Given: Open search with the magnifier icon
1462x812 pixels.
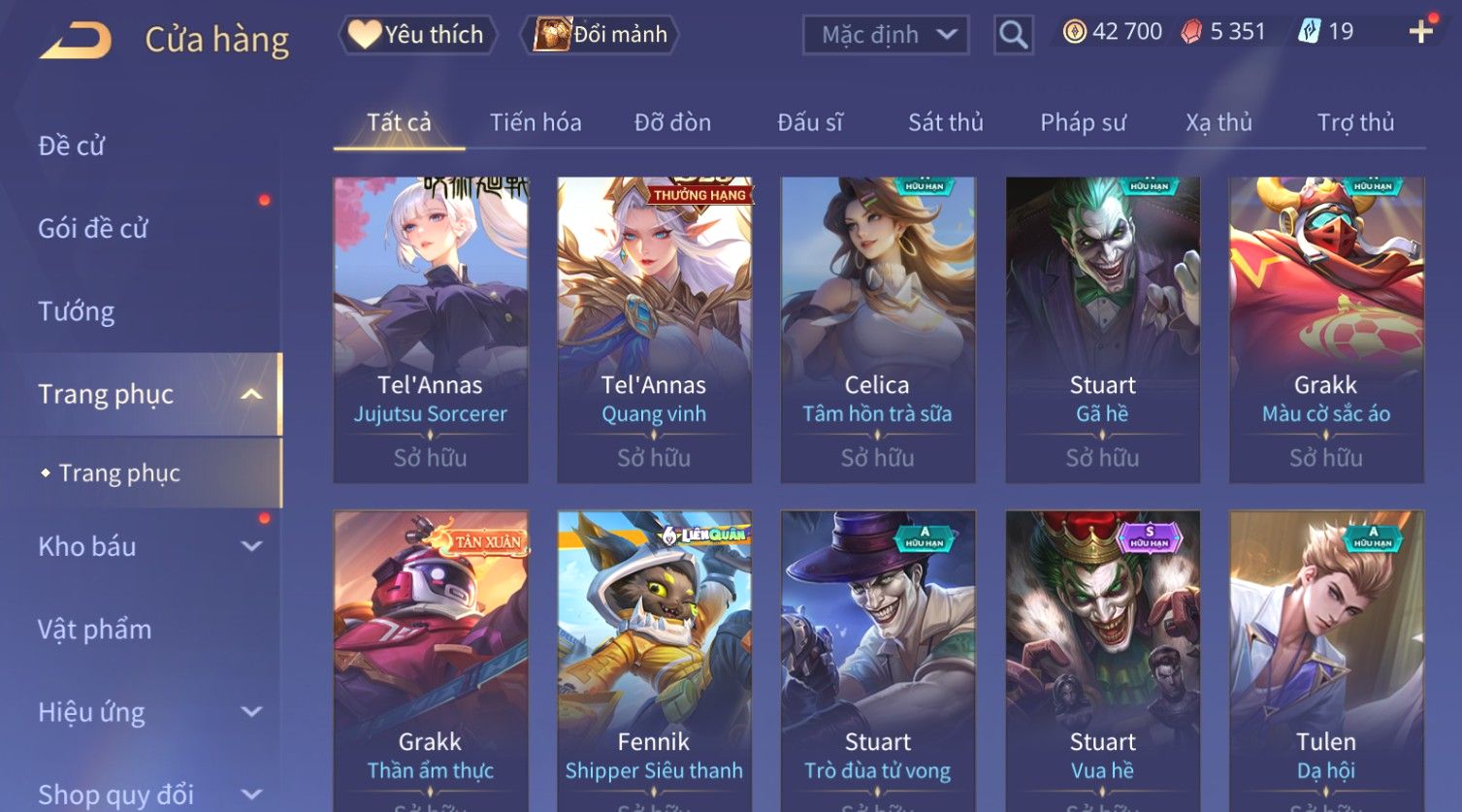Looking at the screenshot, I should [1013, 35].
